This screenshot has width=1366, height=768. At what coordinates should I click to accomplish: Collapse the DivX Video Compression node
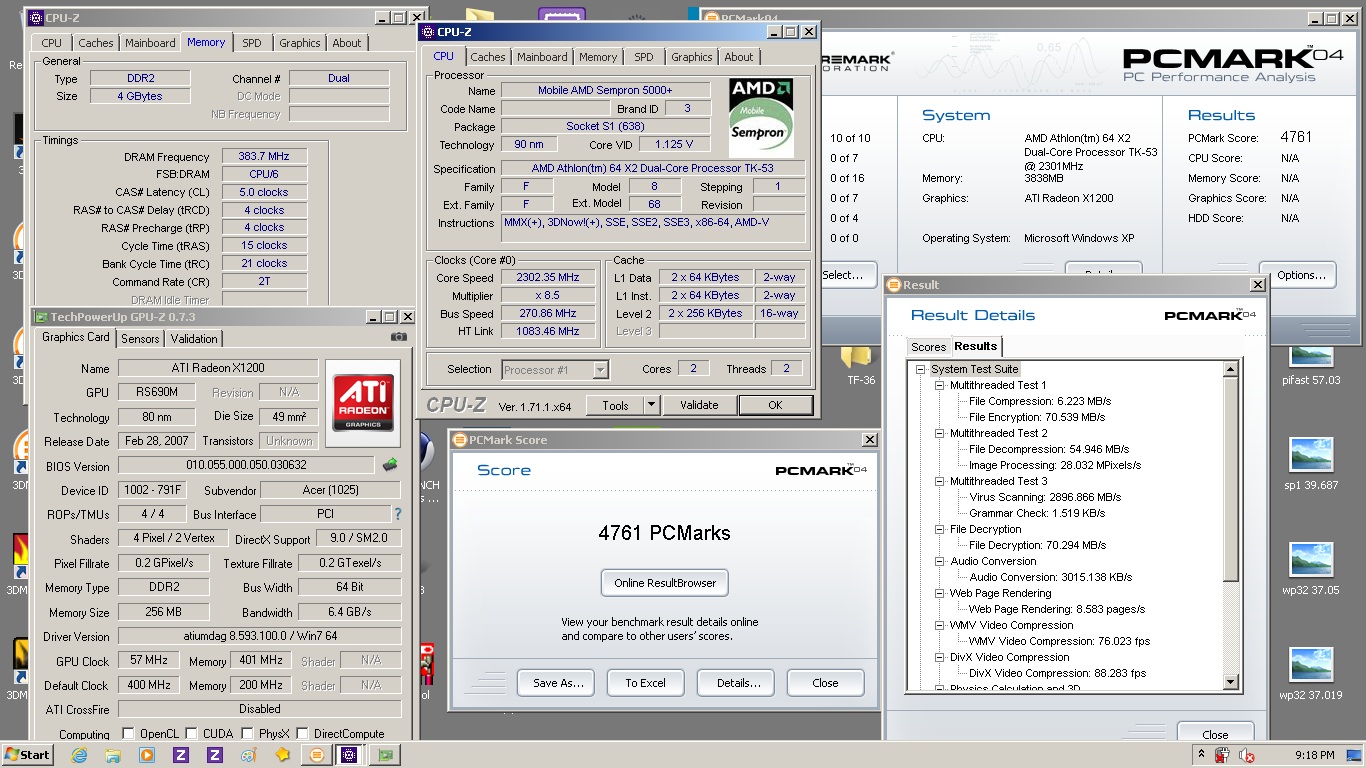pos(939,657)
